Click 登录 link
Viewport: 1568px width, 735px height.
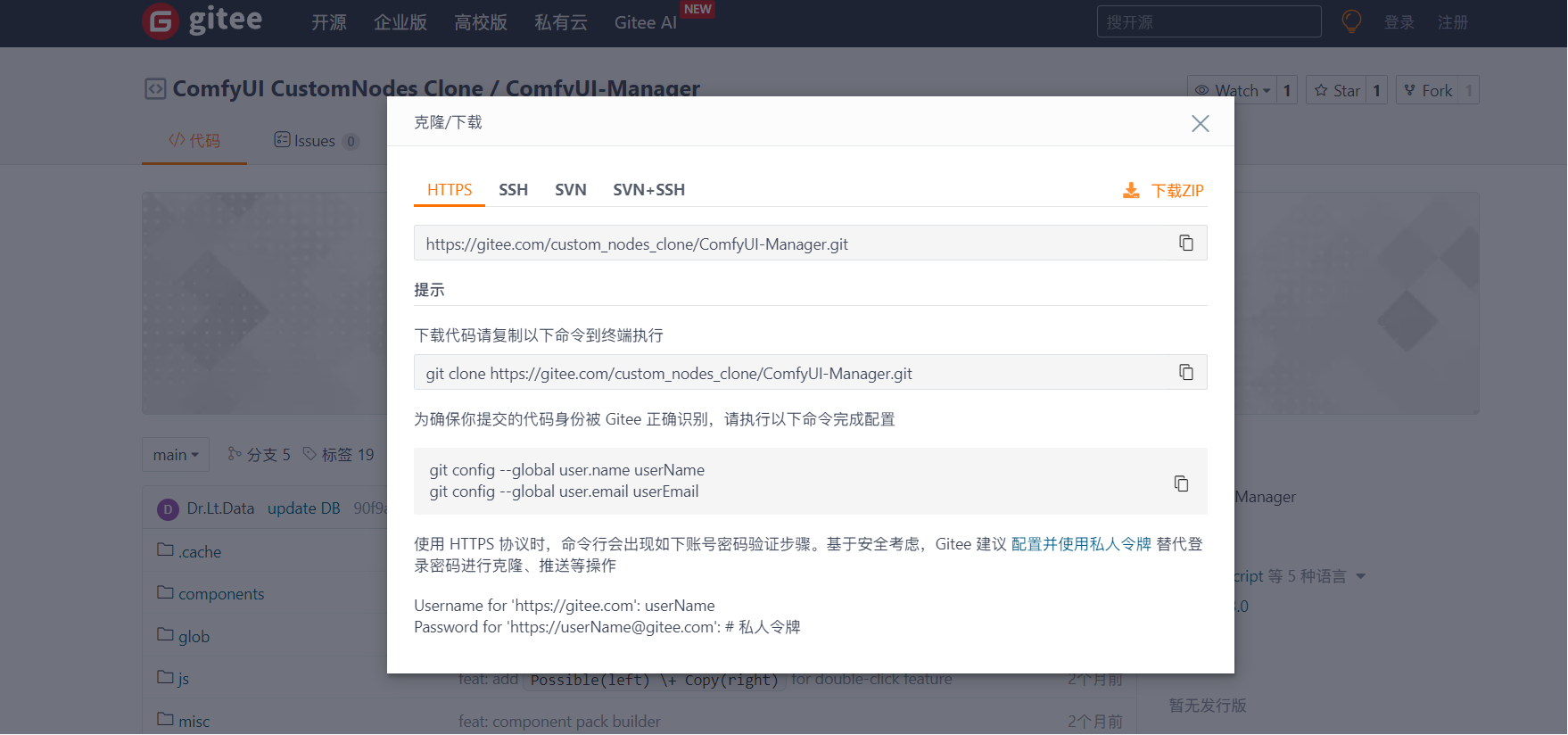[1399, 22]
